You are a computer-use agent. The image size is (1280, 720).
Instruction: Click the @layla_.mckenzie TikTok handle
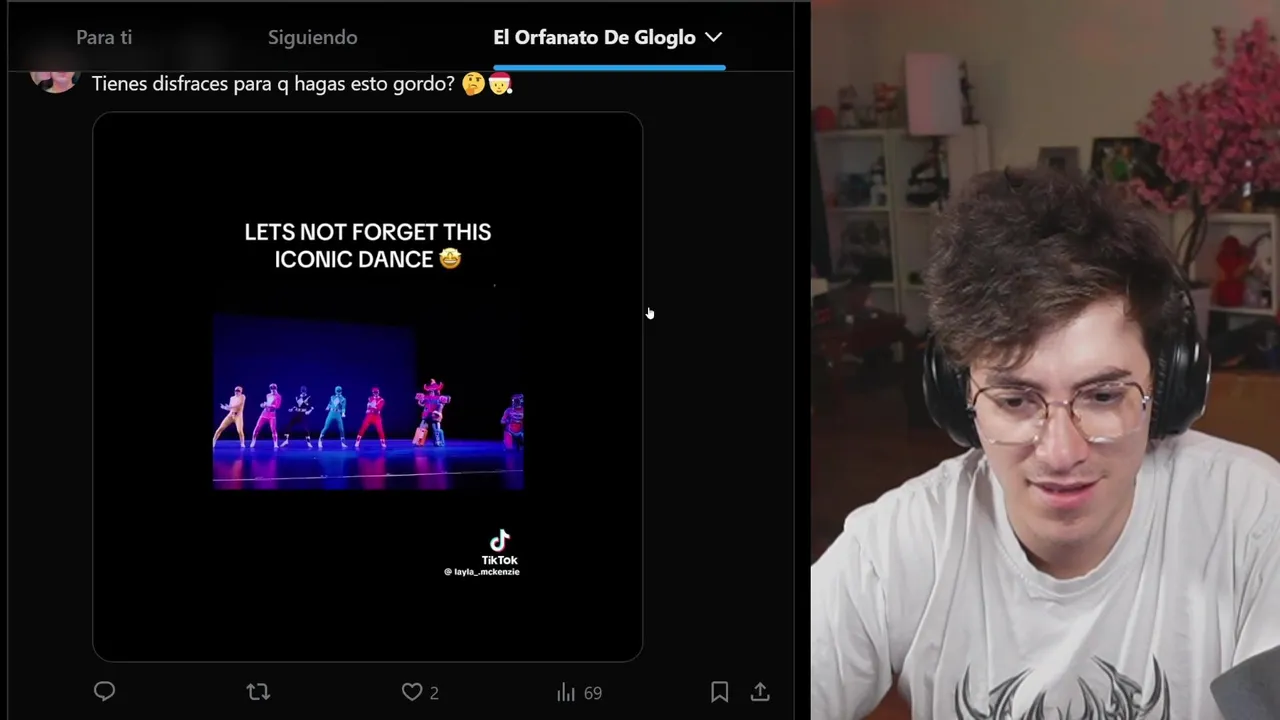[482, 572]
